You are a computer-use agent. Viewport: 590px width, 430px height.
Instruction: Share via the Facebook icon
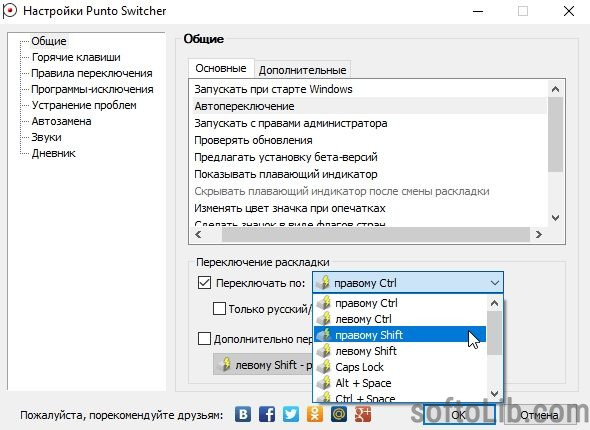point(267,414)
